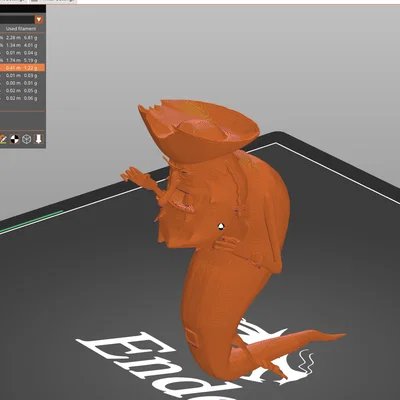Toggle the custom G-code pencil icon
This screenshot has height=400, width=400.
(x=3, y=139)
